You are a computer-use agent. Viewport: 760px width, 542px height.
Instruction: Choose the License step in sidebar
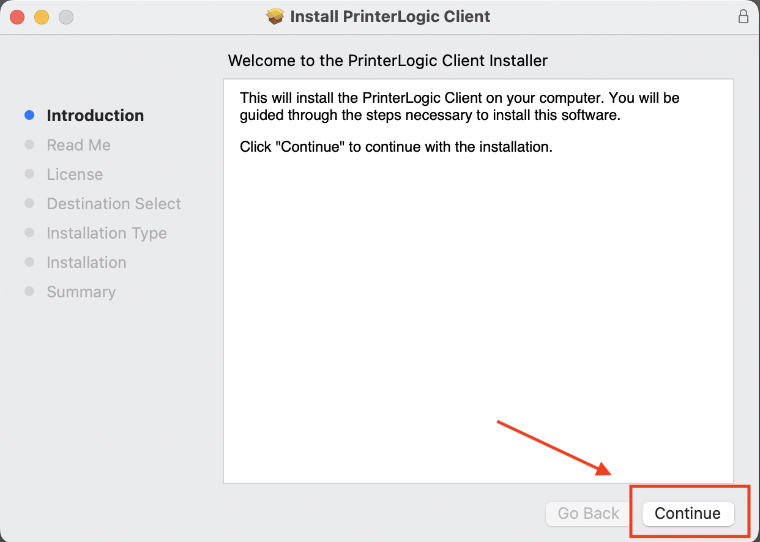point(74,174)
